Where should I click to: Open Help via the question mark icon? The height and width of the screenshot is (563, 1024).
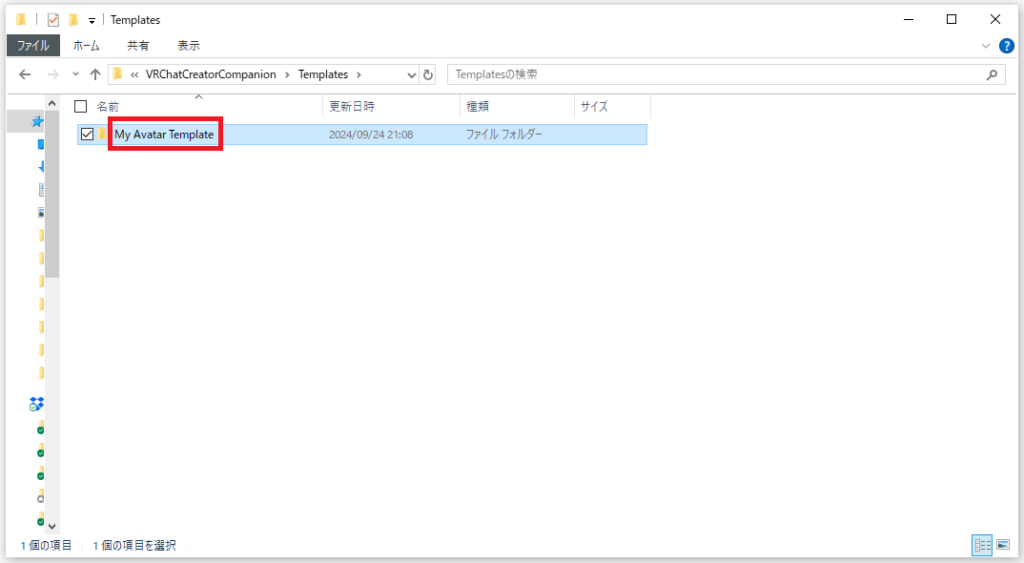coord(1006,46)
